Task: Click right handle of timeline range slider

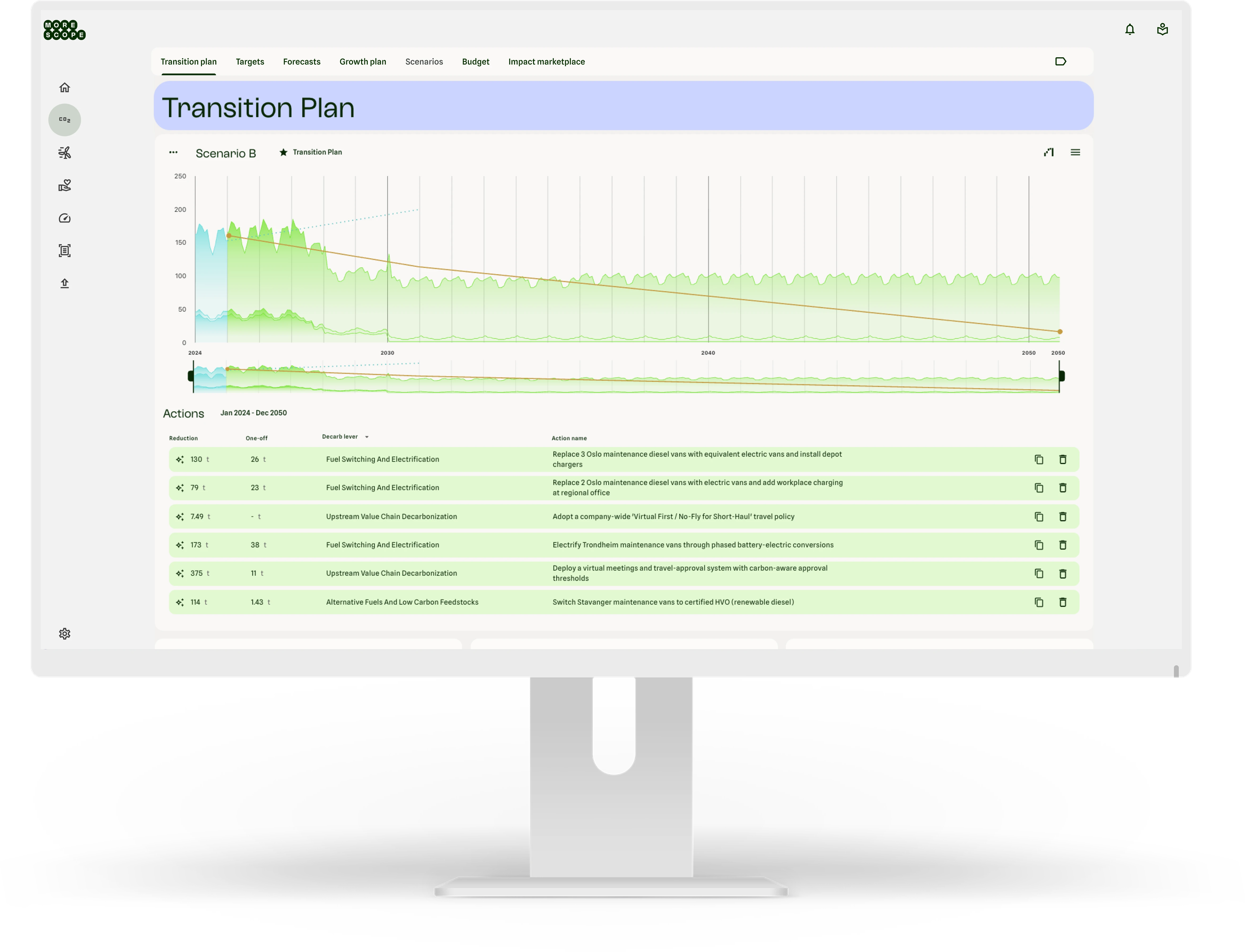Action: 1062,376
